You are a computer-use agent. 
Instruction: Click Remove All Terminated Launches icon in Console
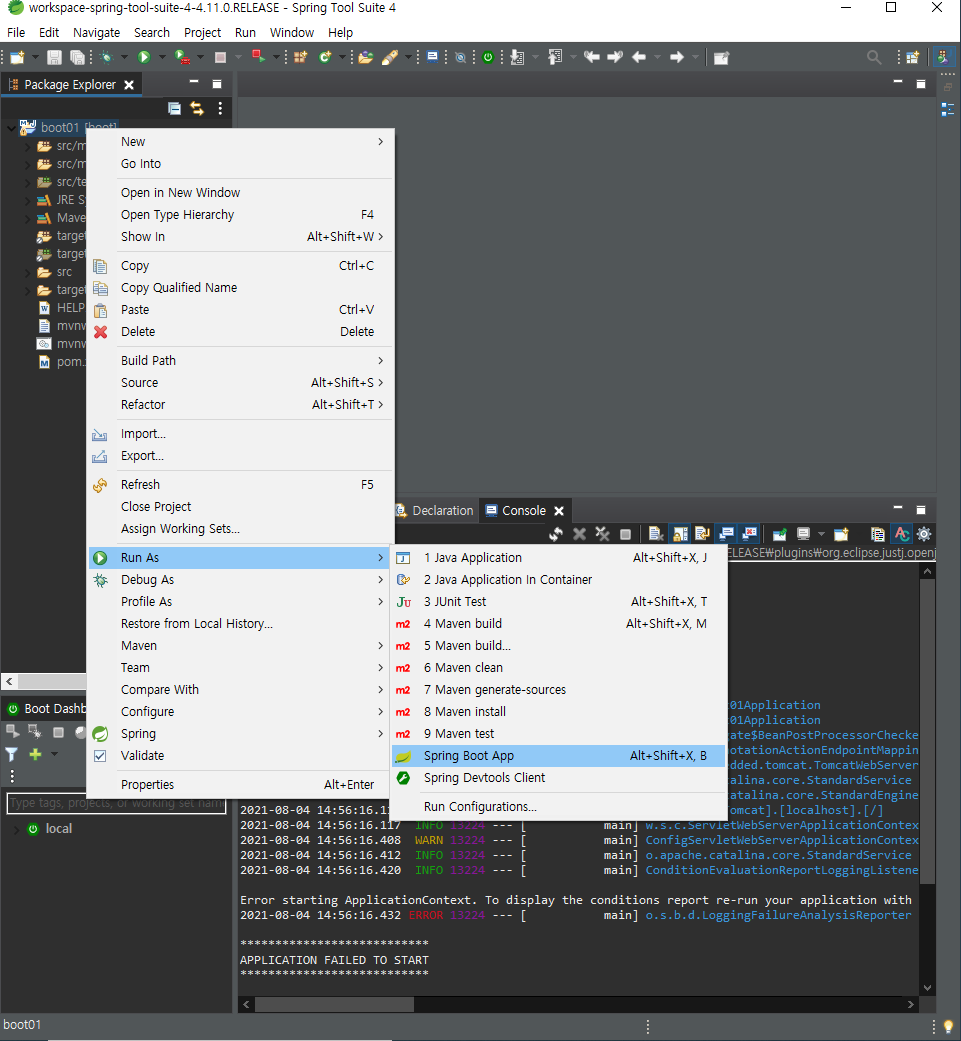click(x=602, y=534)
